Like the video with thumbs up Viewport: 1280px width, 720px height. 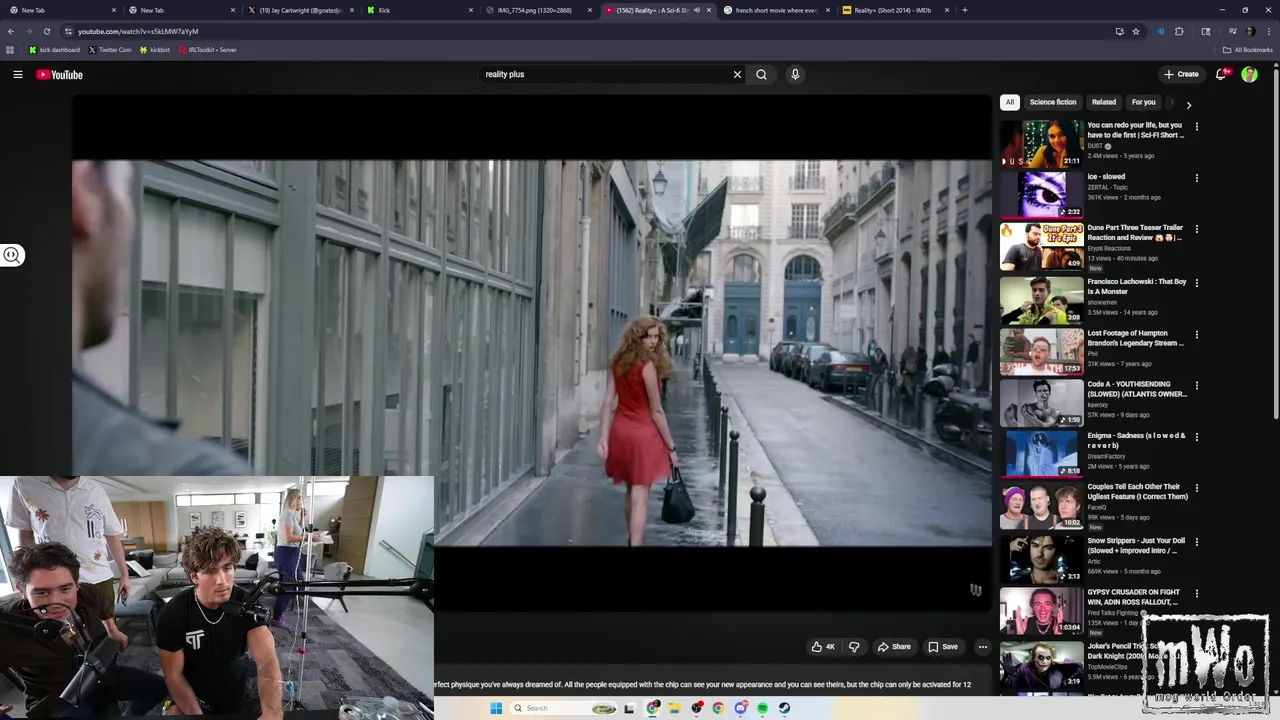tap(822, 647)
